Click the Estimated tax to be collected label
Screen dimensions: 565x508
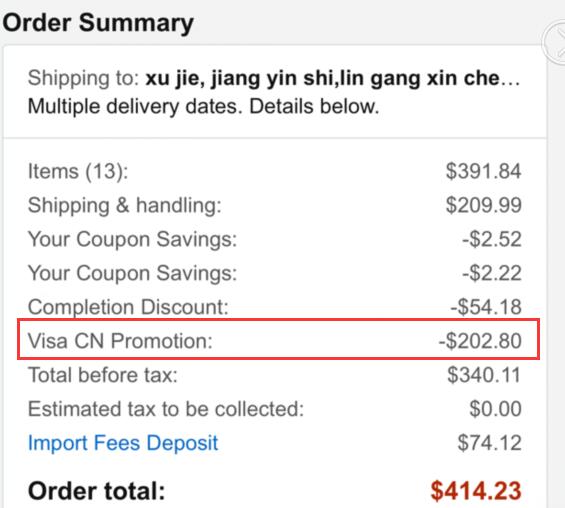(x=166, y=409)
